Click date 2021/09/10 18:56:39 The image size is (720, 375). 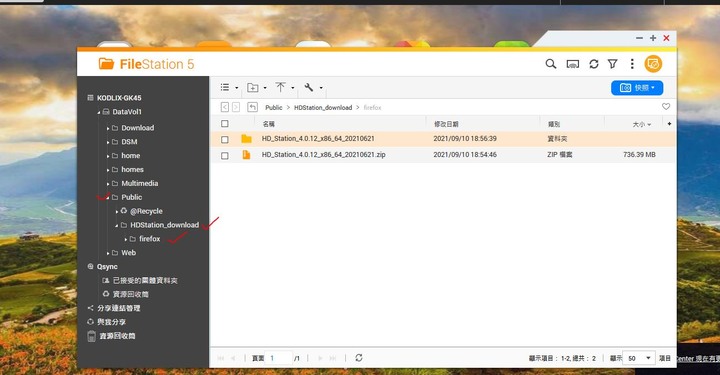pyautogui.click(x=465, y=138)
